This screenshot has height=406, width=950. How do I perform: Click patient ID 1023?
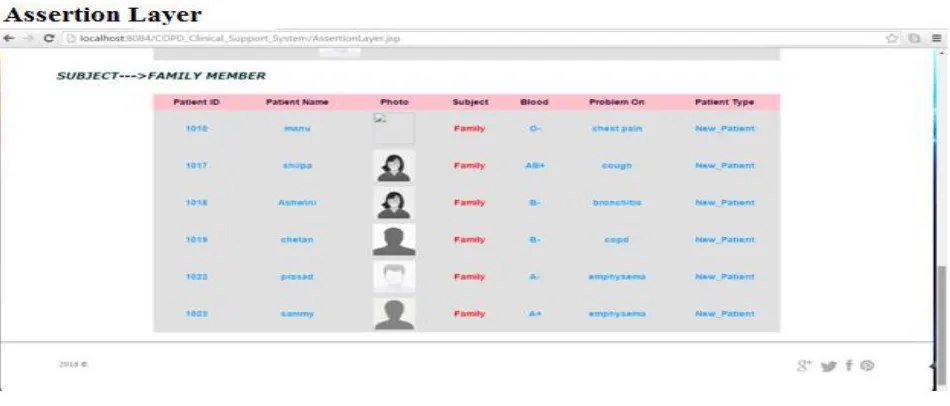tap(196, 313)
